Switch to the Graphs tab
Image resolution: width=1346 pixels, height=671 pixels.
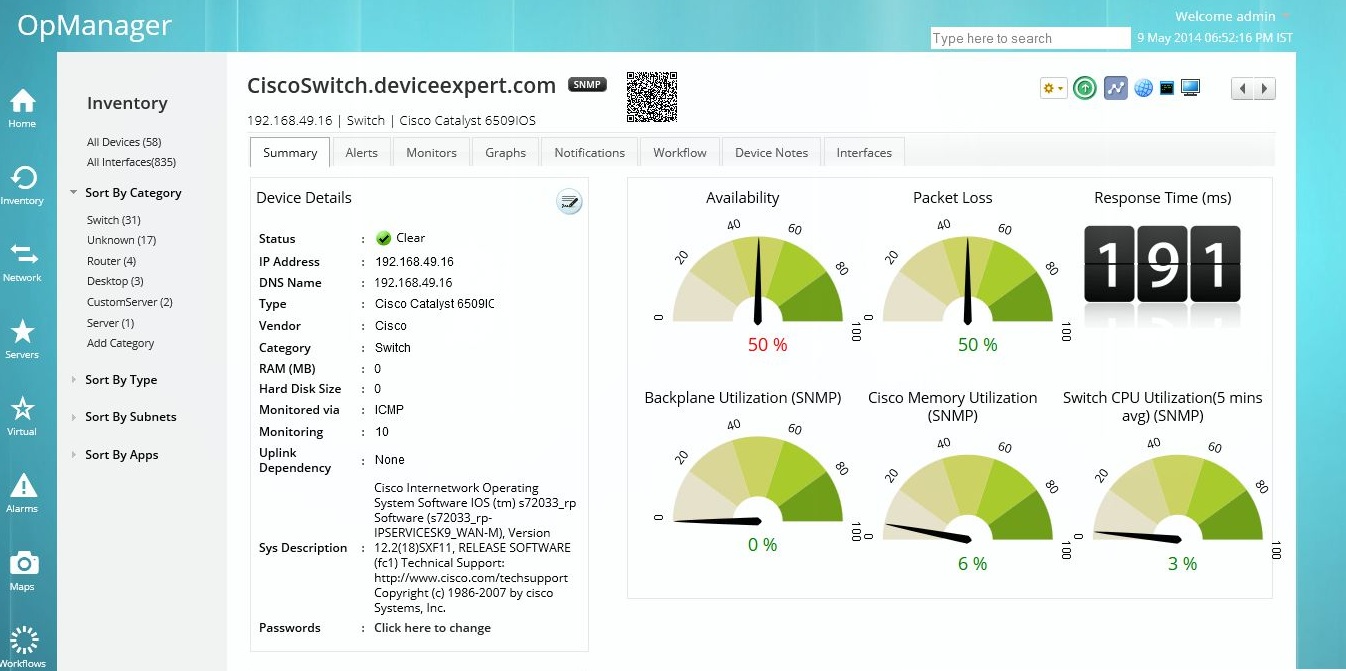pyautogui.click(x=505, y=153)
